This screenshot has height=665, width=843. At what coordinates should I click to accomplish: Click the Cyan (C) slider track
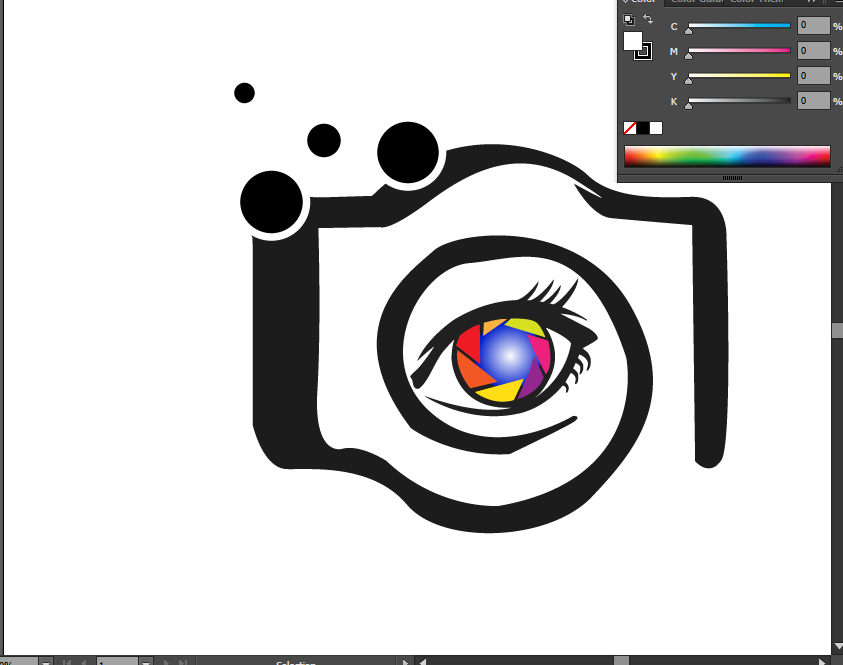tap(739, 26)
